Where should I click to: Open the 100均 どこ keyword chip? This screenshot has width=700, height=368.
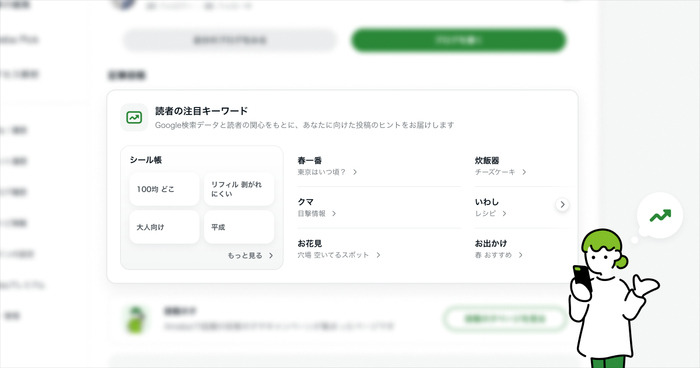click(164, 189)
